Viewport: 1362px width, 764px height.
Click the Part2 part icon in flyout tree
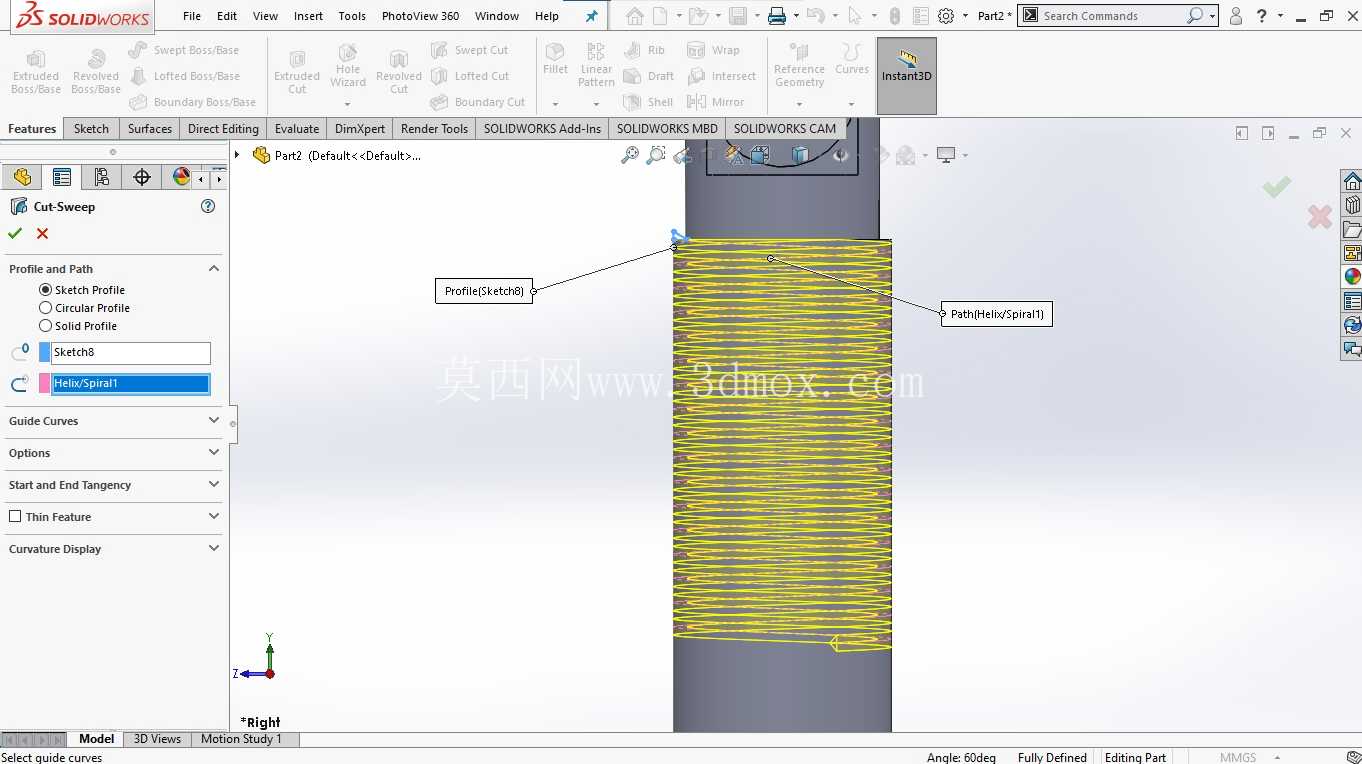tap(262, 155)
